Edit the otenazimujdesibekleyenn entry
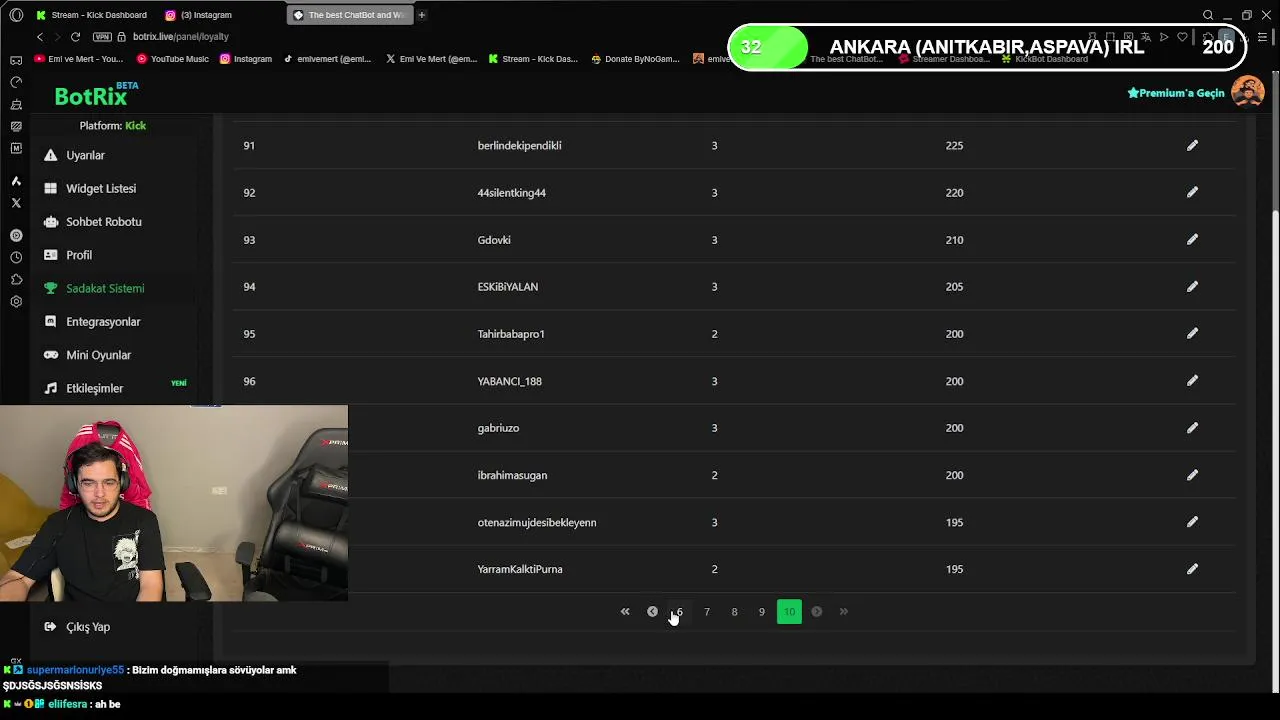Screen dimensions: 1280x720 coord(1192,521)
